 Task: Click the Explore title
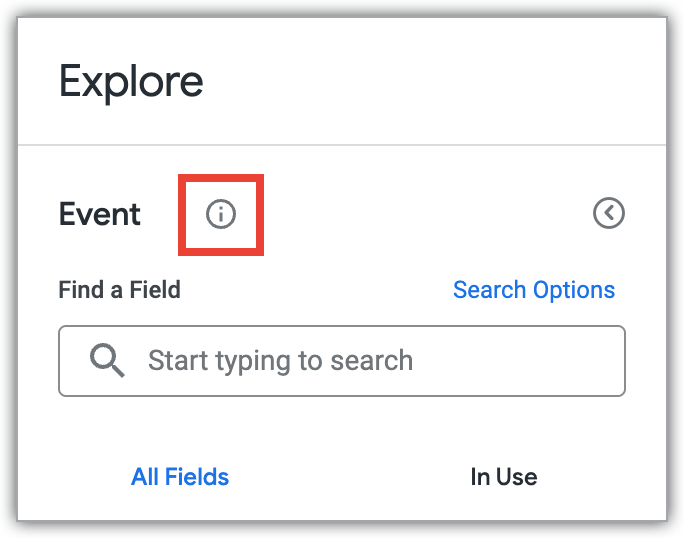131,81
